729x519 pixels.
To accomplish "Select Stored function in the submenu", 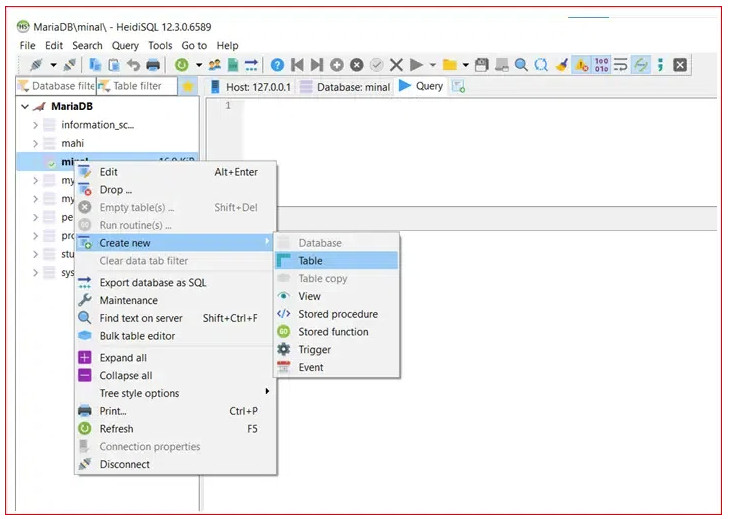I will [x=337, y=332].
